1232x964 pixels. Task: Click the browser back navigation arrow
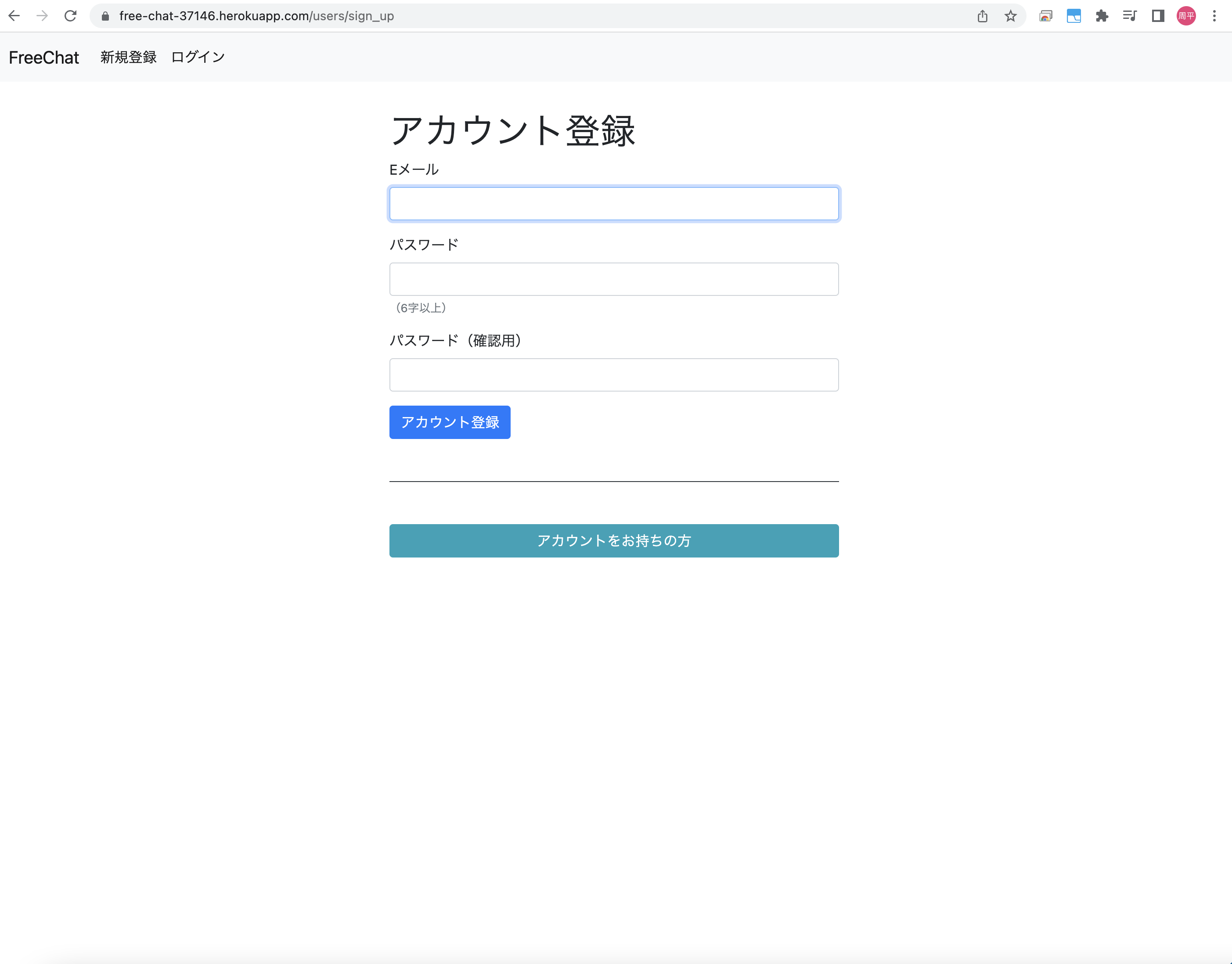tap(14, 16)
